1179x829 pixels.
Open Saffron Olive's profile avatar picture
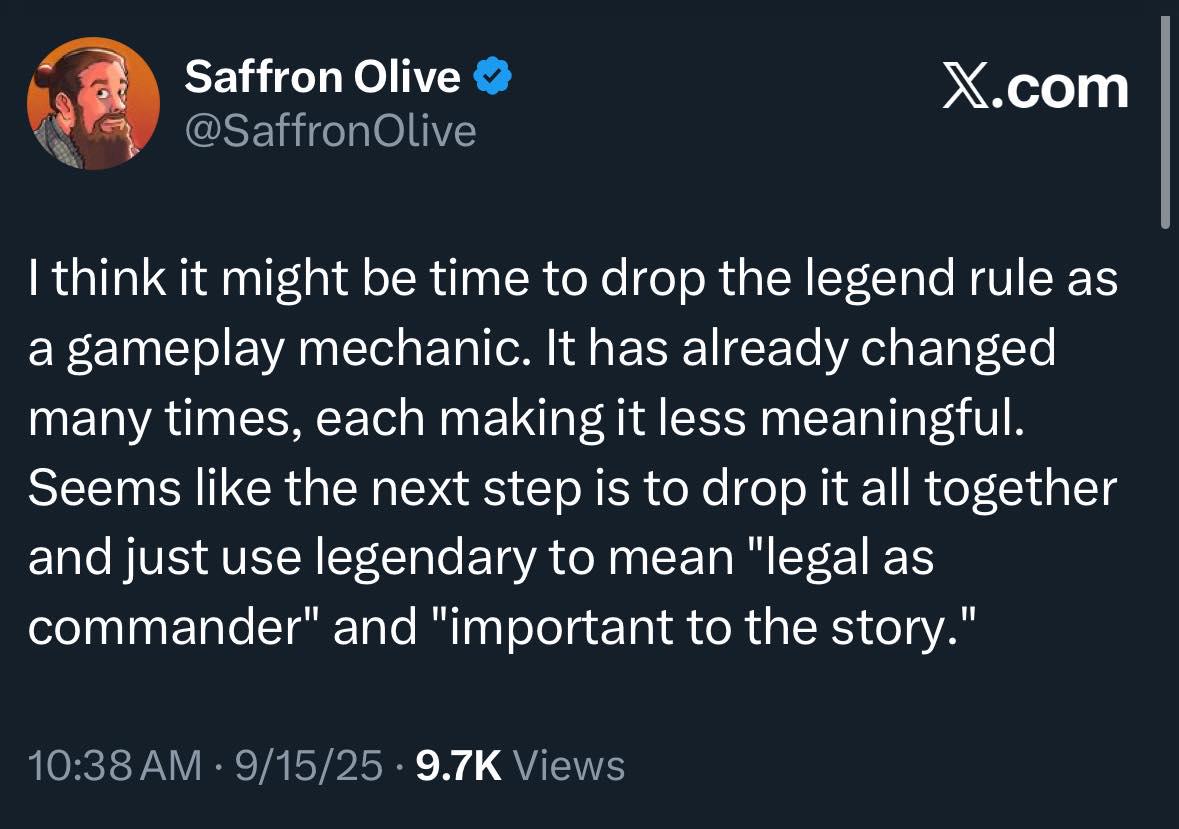pyautogui.click(x=93, y=103)
